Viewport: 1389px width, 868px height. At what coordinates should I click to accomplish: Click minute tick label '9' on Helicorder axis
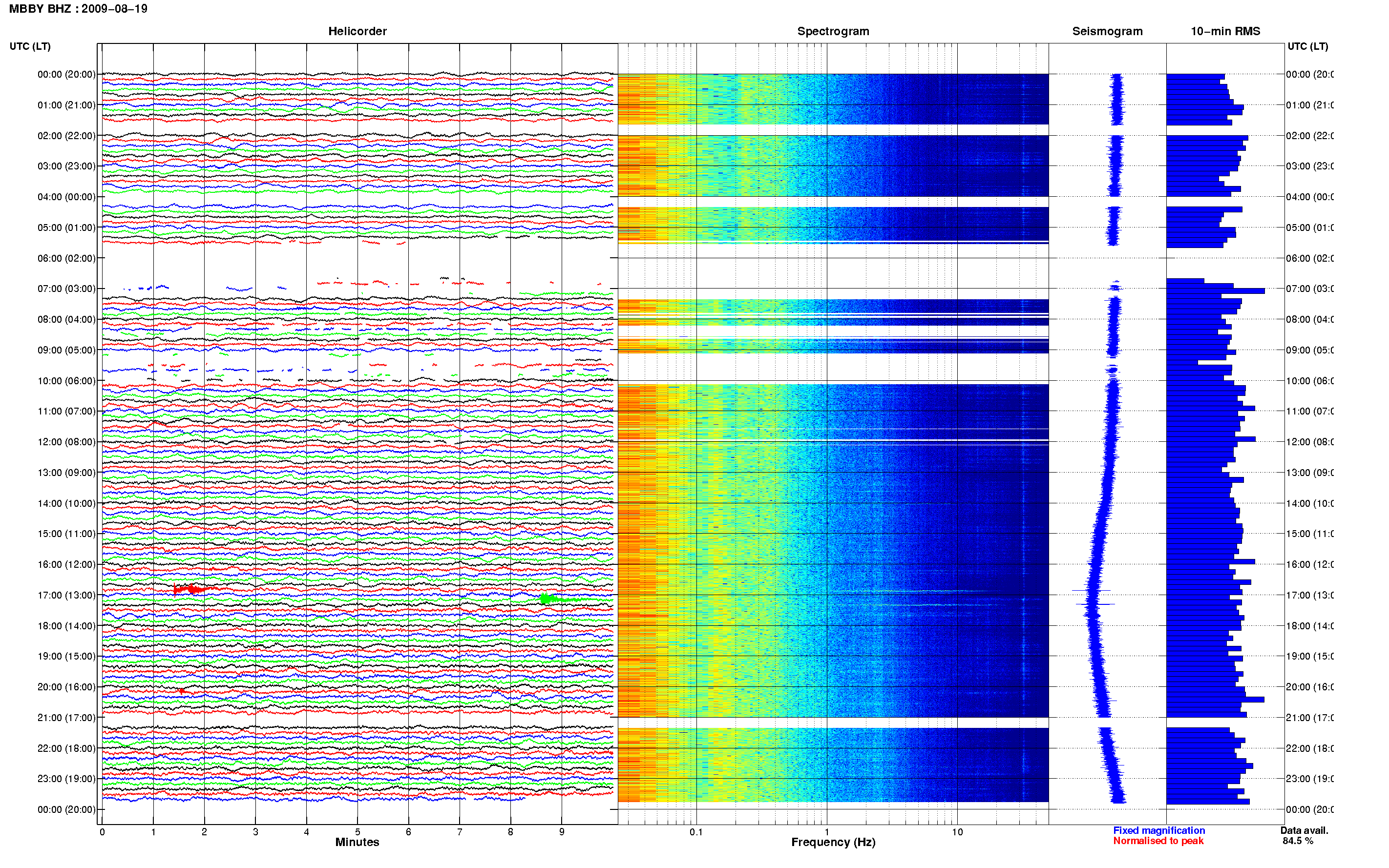click(x=562, y=832)
